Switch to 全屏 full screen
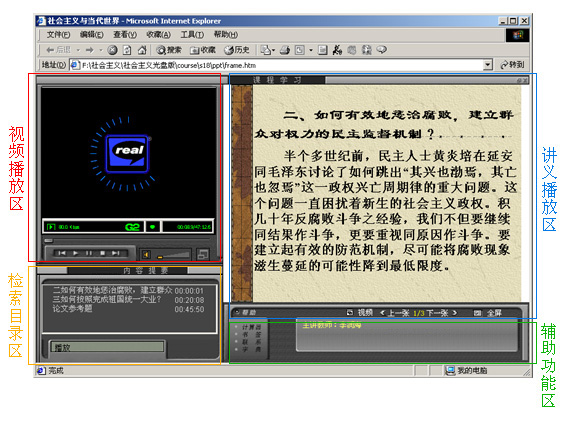Viewport: 571px width, 426px height. pyautogui.click(x=488, y=313)
